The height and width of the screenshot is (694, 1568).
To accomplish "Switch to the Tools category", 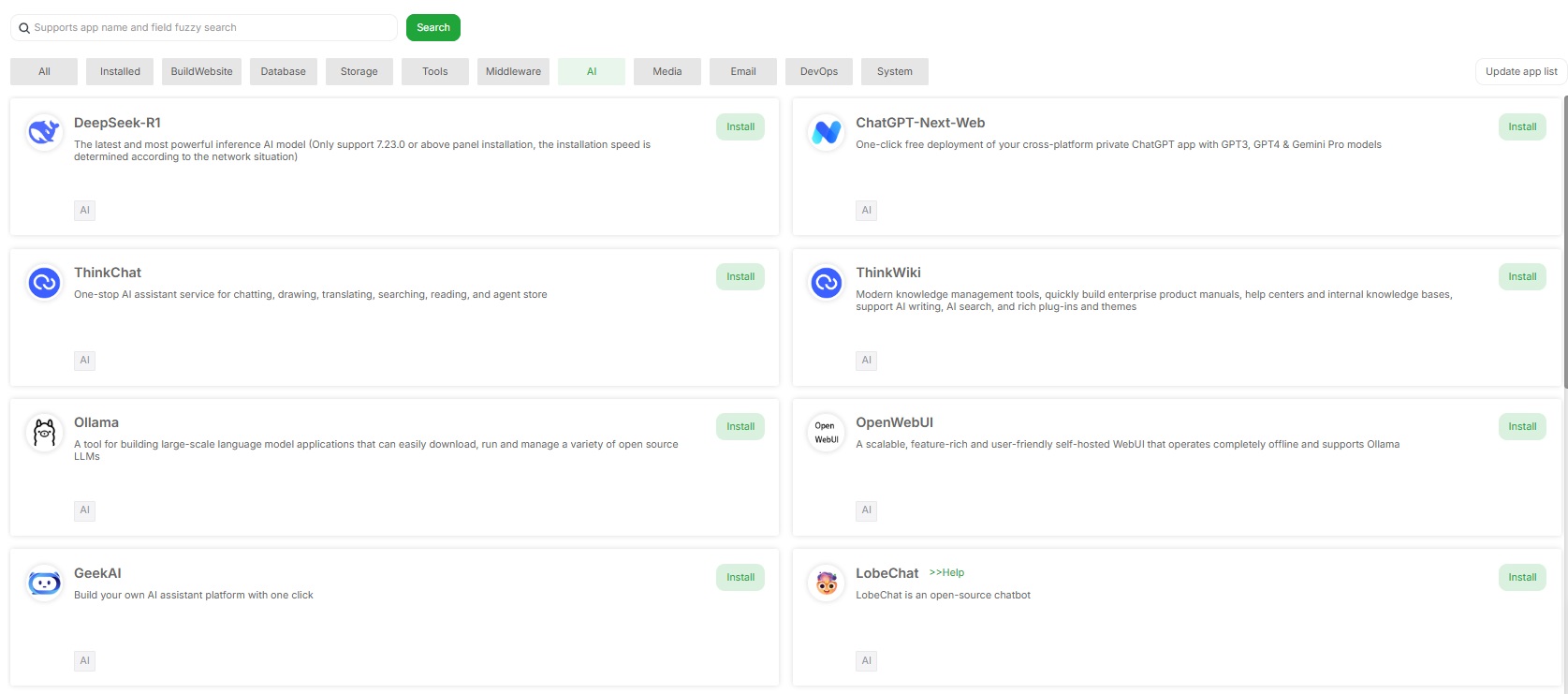I will [x=435, y=71].
